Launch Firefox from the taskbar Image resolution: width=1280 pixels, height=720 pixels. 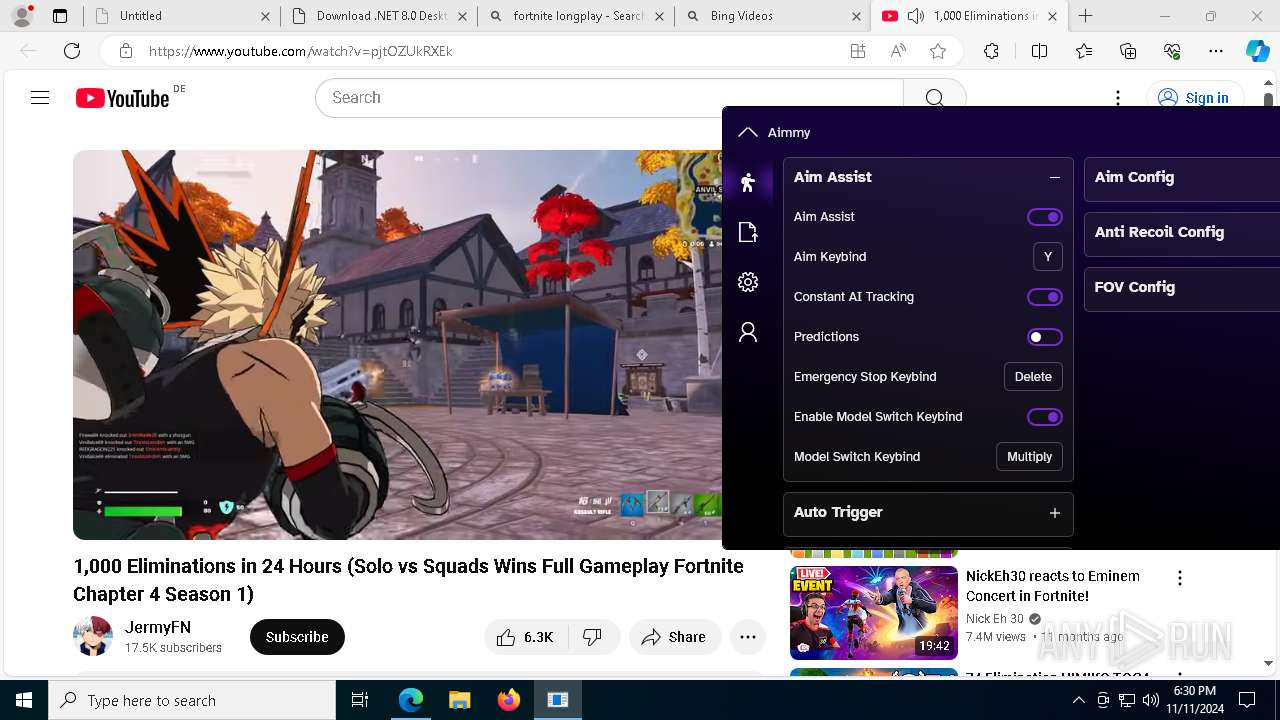(x=509, y=700)
